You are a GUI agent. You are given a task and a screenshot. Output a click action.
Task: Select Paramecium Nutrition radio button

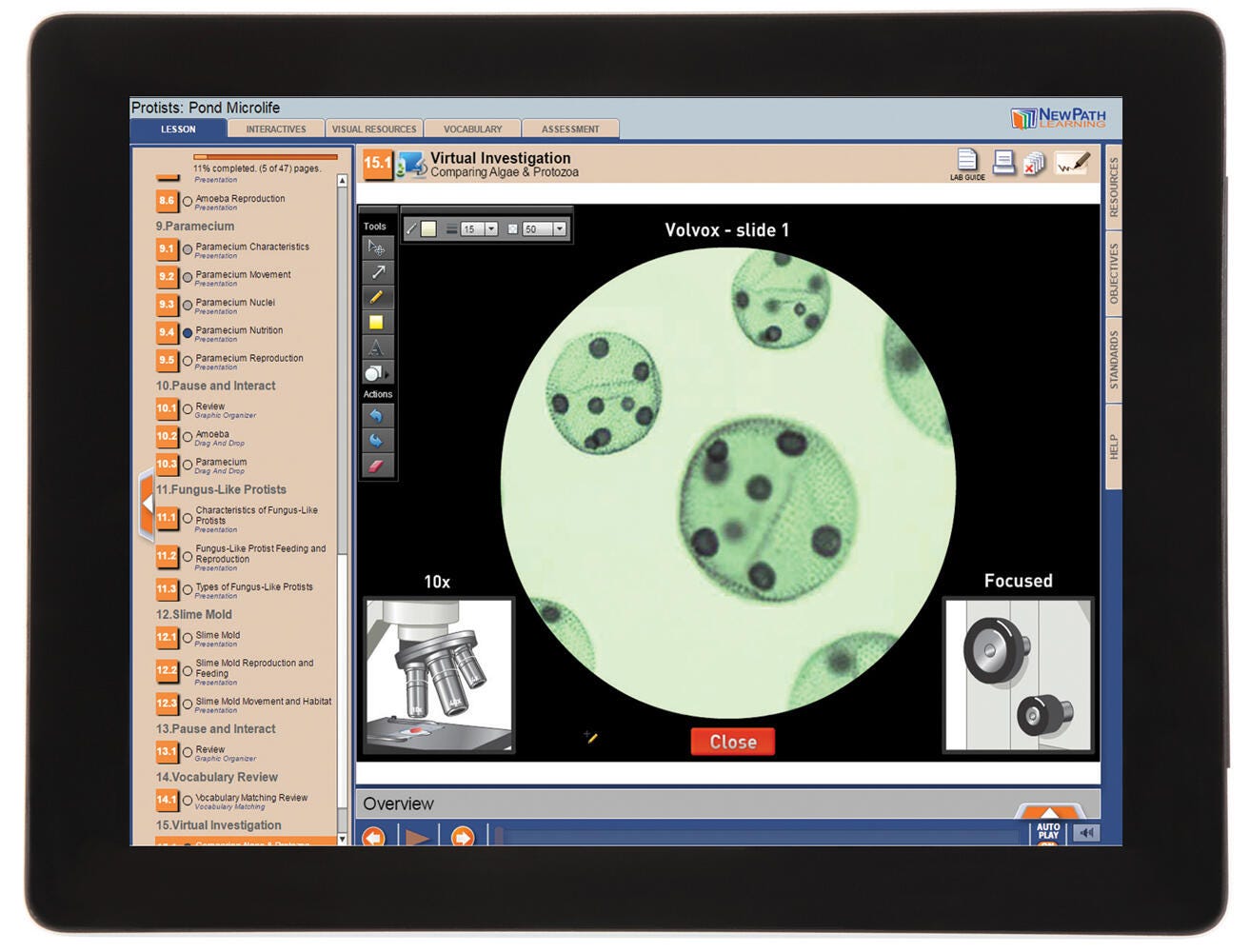click(188, 333)
